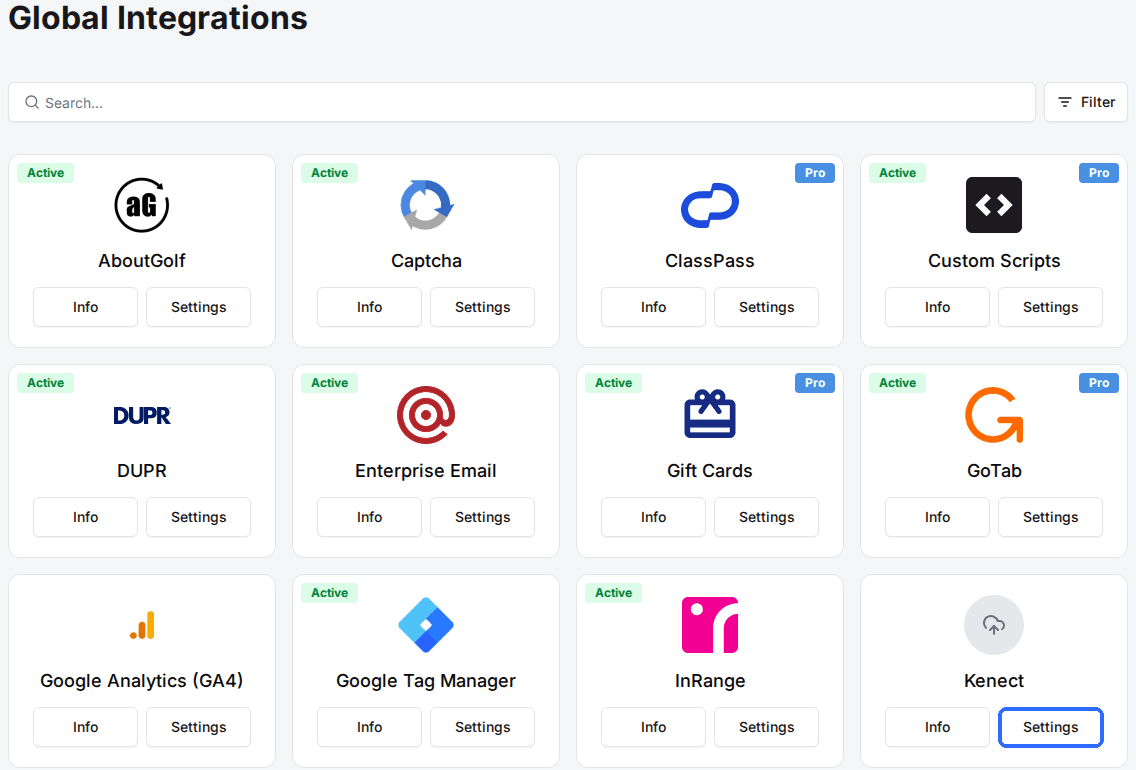Click the GoTab orange G logo
1136x770 pixels.
(x=994, y=415)
